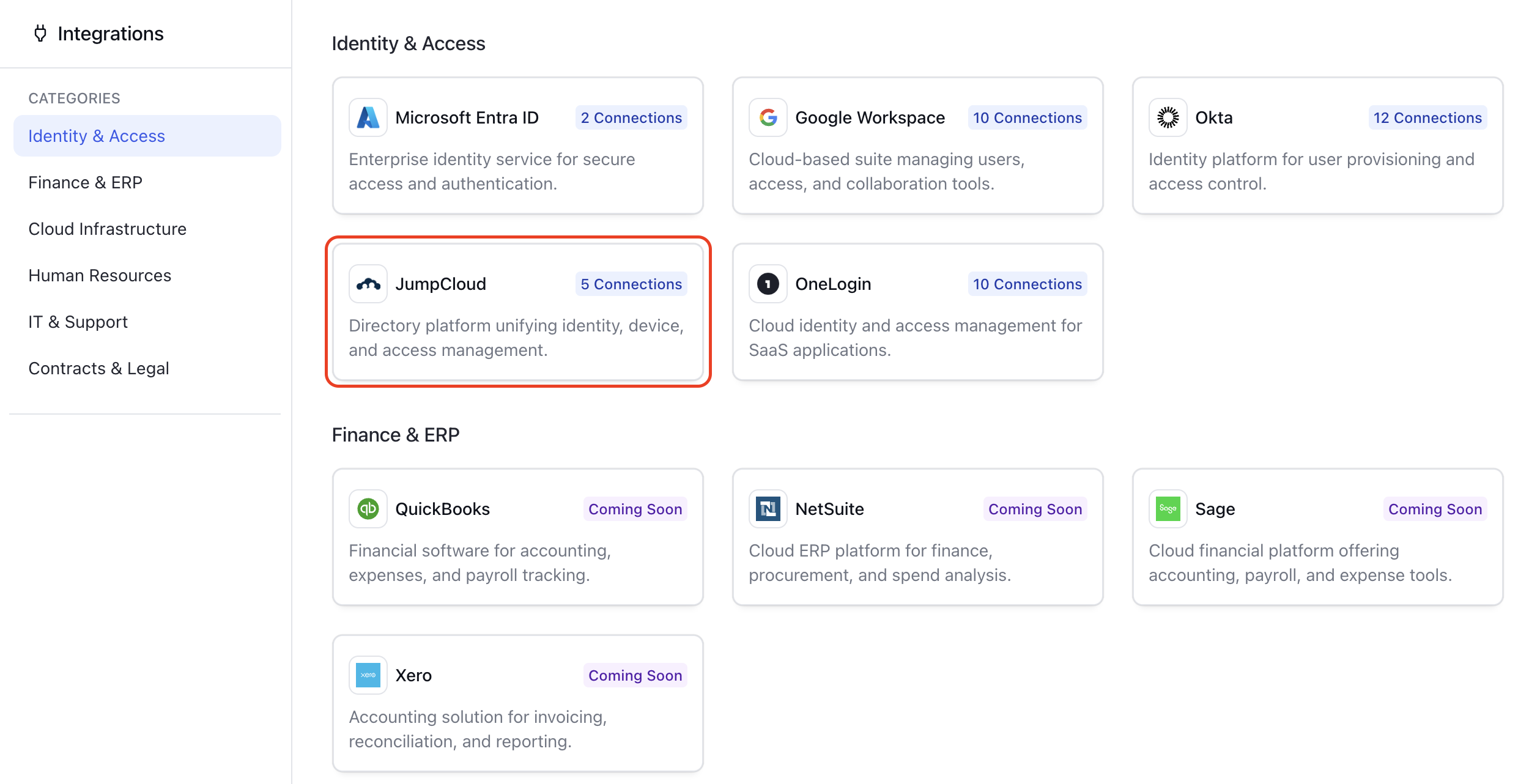Switch to the IT & Support category
The width and height of the screenshot is (1529, 784).
147,322
